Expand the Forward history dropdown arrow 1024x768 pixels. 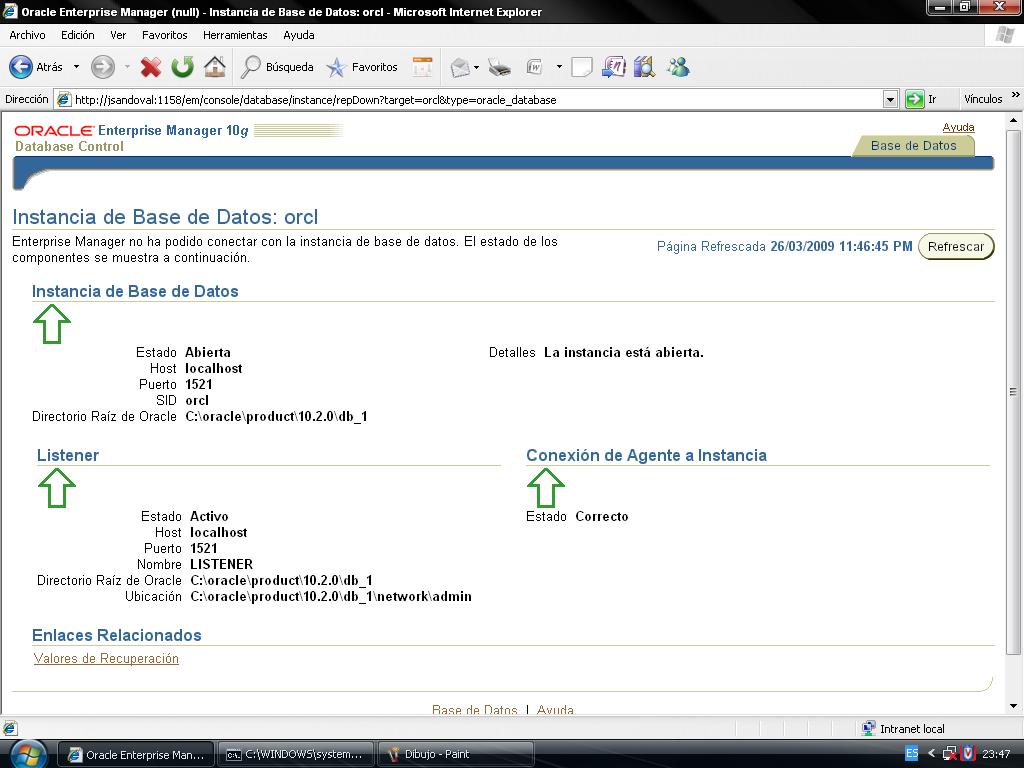pyautogui.click(x=127, y=67)
